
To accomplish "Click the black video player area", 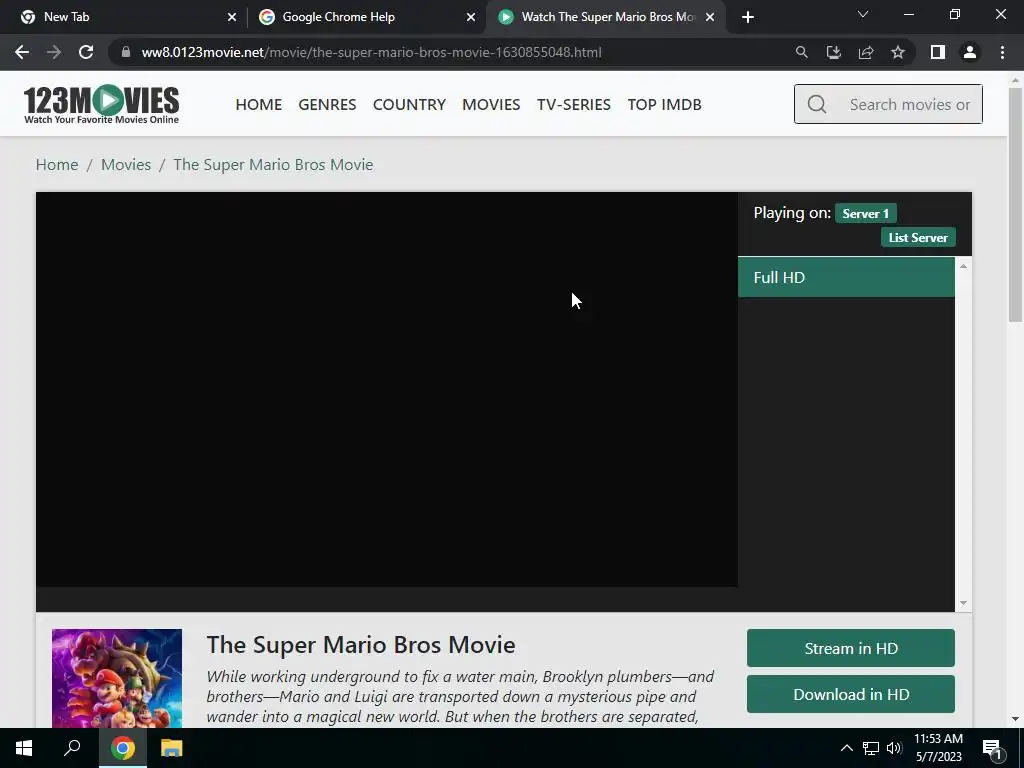I will 387,389.
